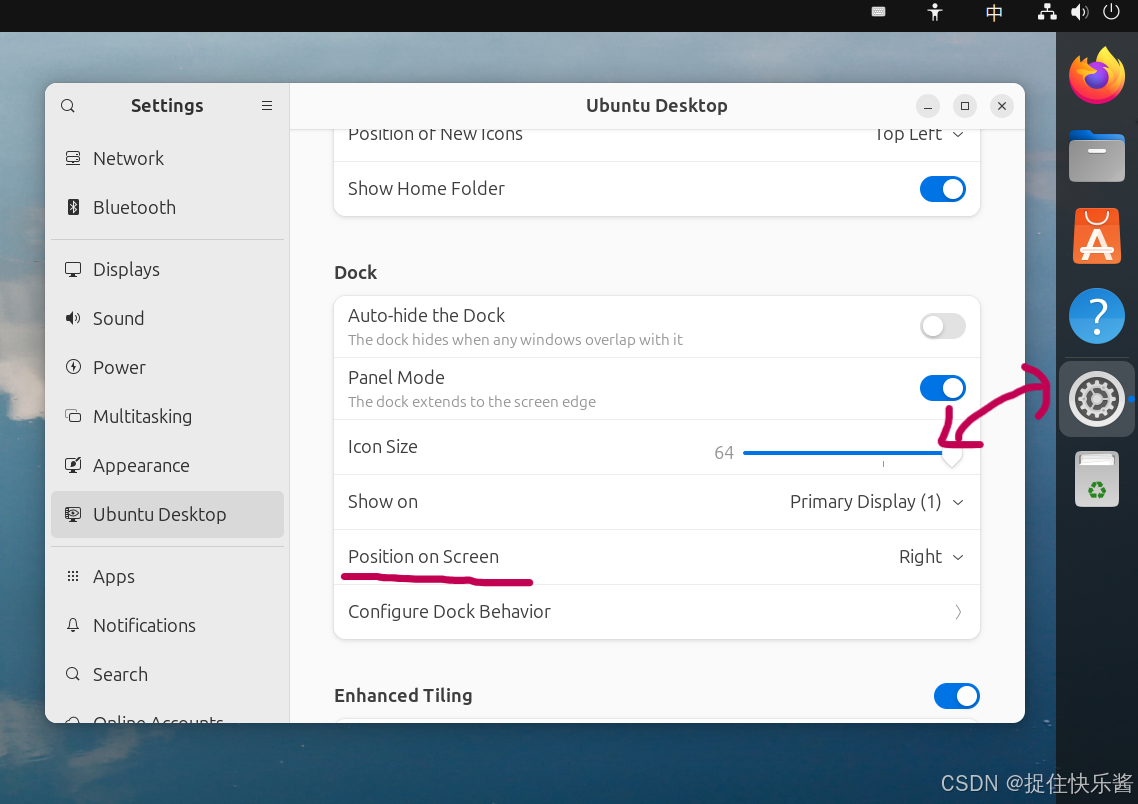
Task: Select Bluetooth in the sidebar
Action: tap(167, 208)
